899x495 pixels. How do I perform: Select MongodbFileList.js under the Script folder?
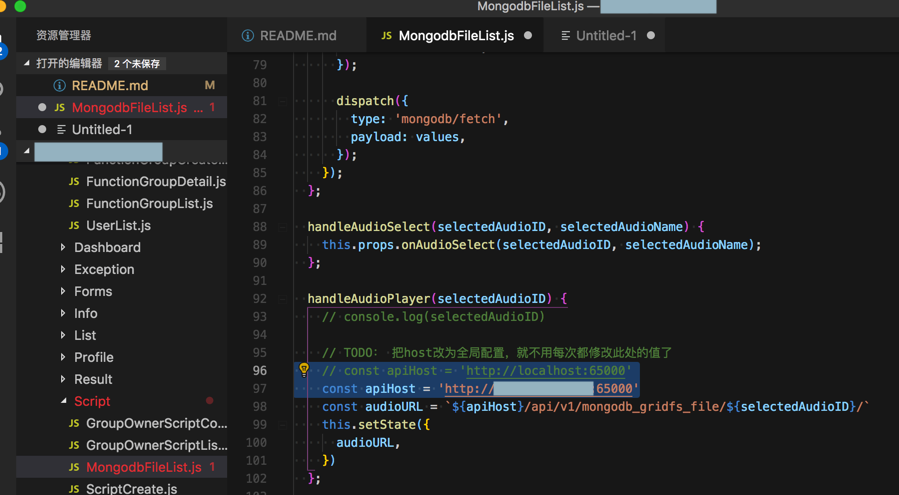[x=122, y=467]
